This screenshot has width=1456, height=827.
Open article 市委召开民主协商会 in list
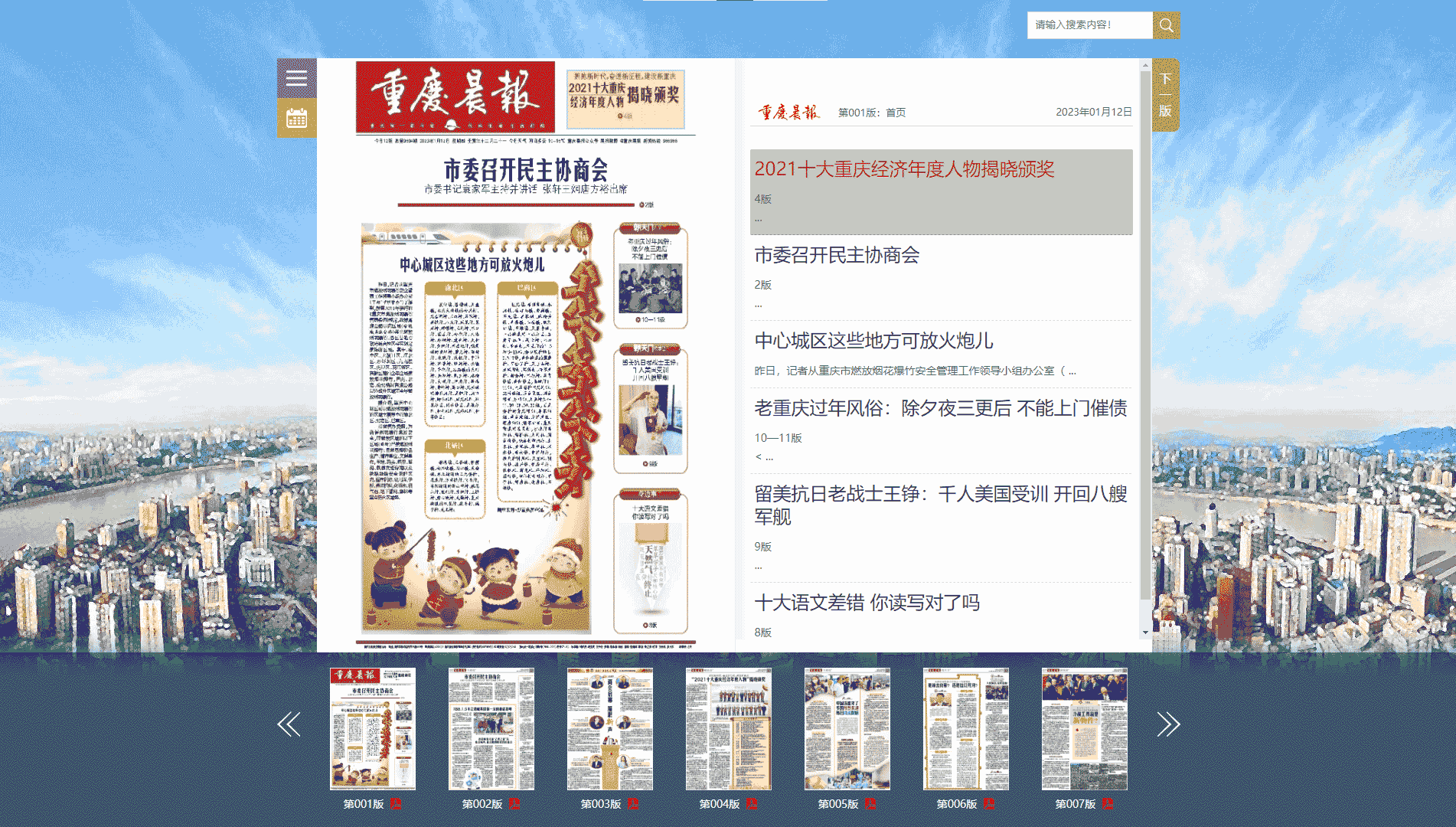click(837, 255)
